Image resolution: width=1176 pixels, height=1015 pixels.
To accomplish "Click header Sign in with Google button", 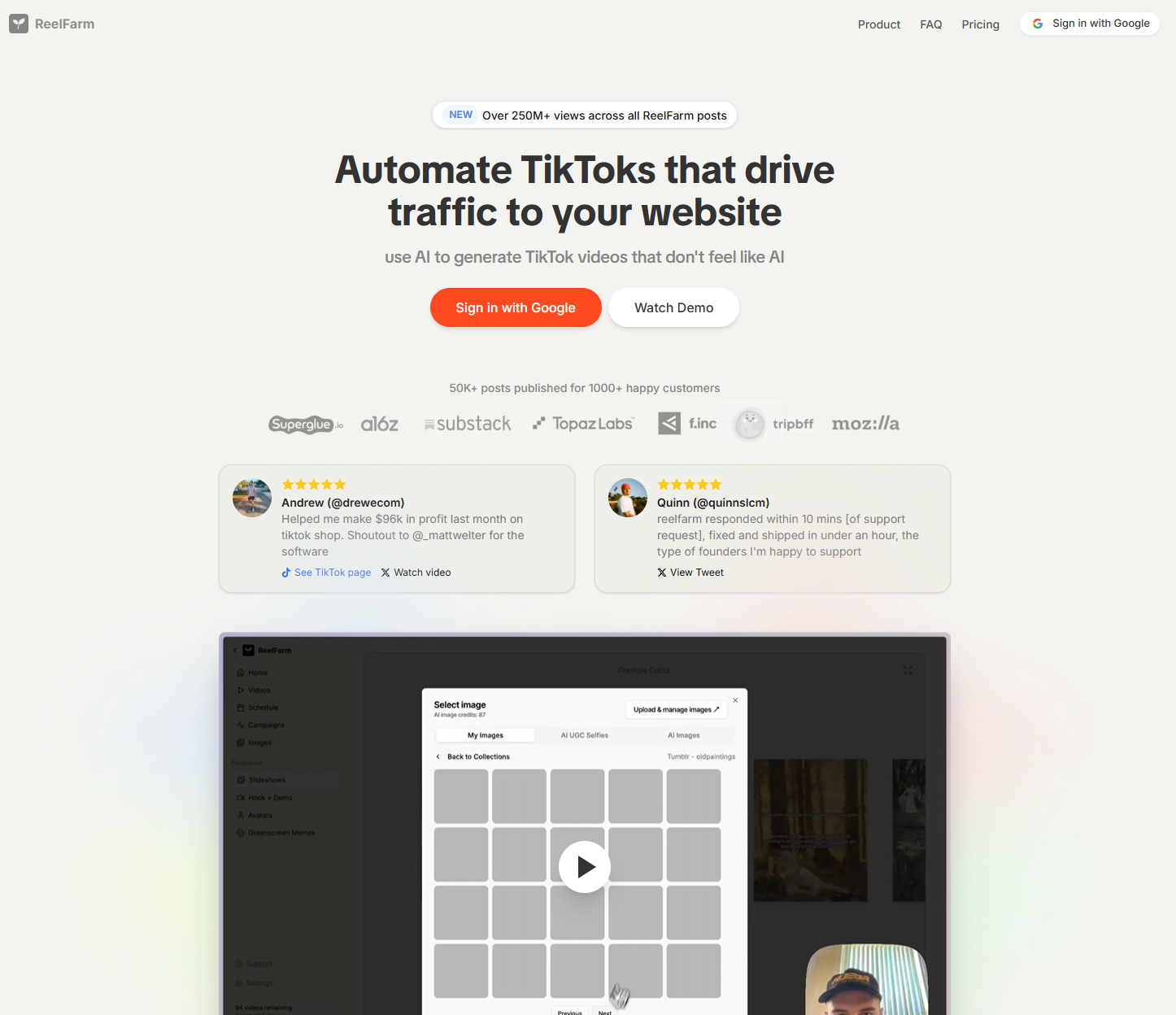I will 1090,24.
